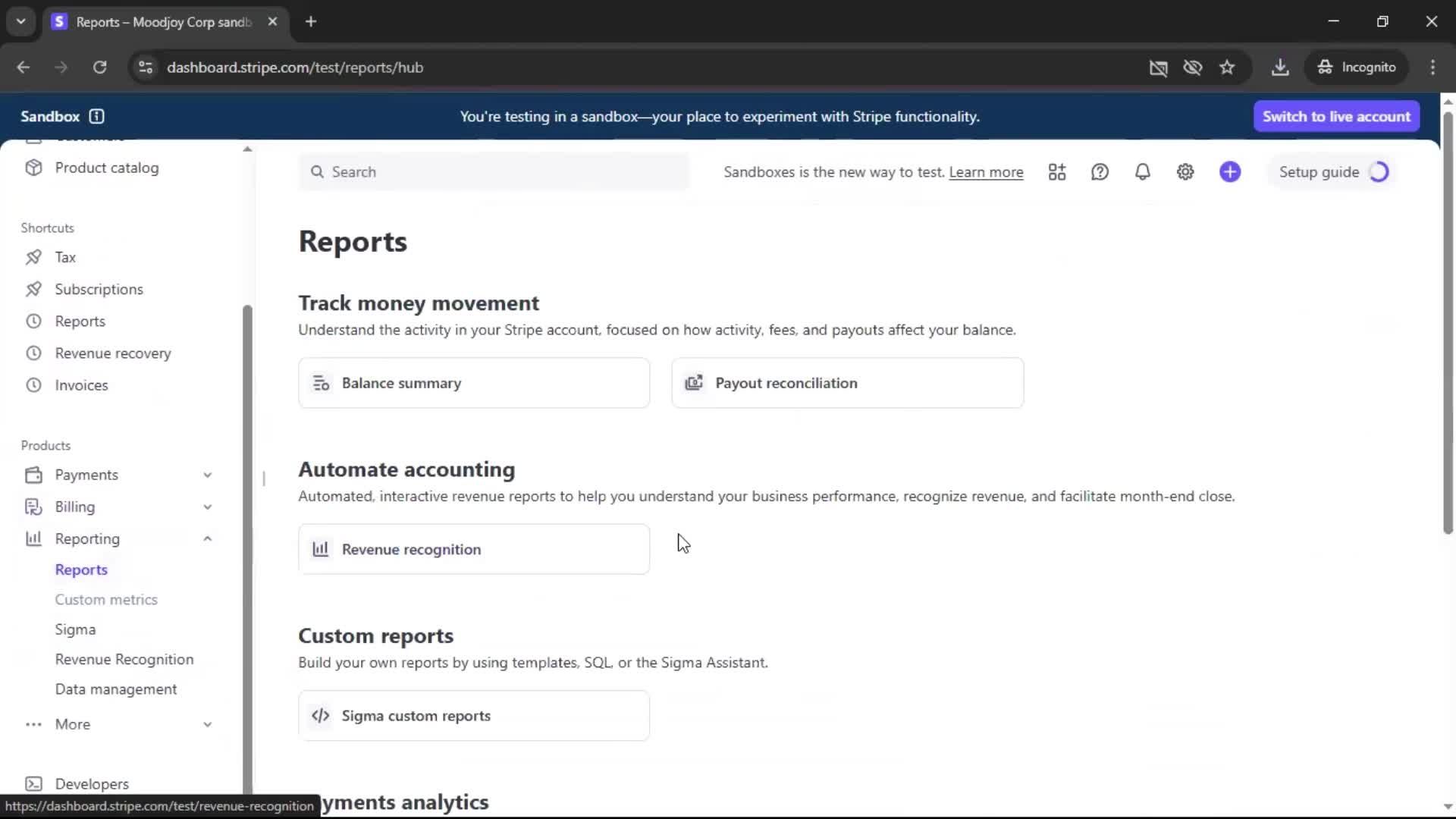The height and width of the screenshot is (819, 1456).
Task: Click the help question mark icon
Action: click(x=1100, y=172)
